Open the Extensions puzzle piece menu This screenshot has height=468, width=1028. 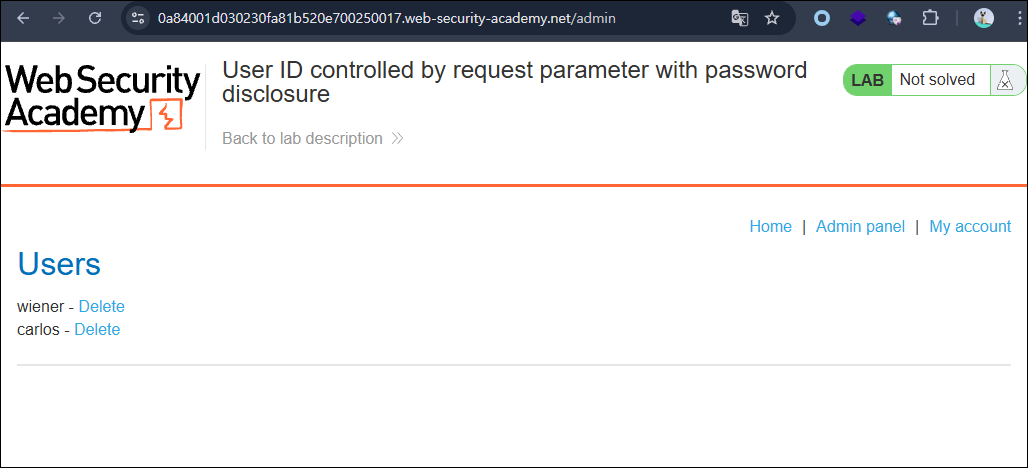click(x=930, y=18)
